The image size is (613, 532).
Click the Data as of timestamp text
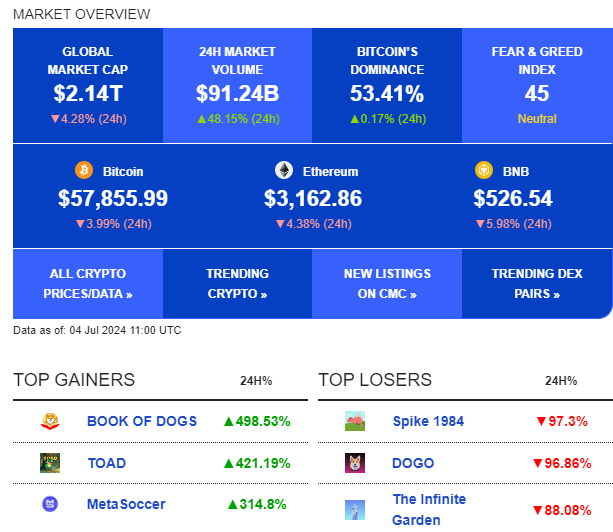point(97,330)
